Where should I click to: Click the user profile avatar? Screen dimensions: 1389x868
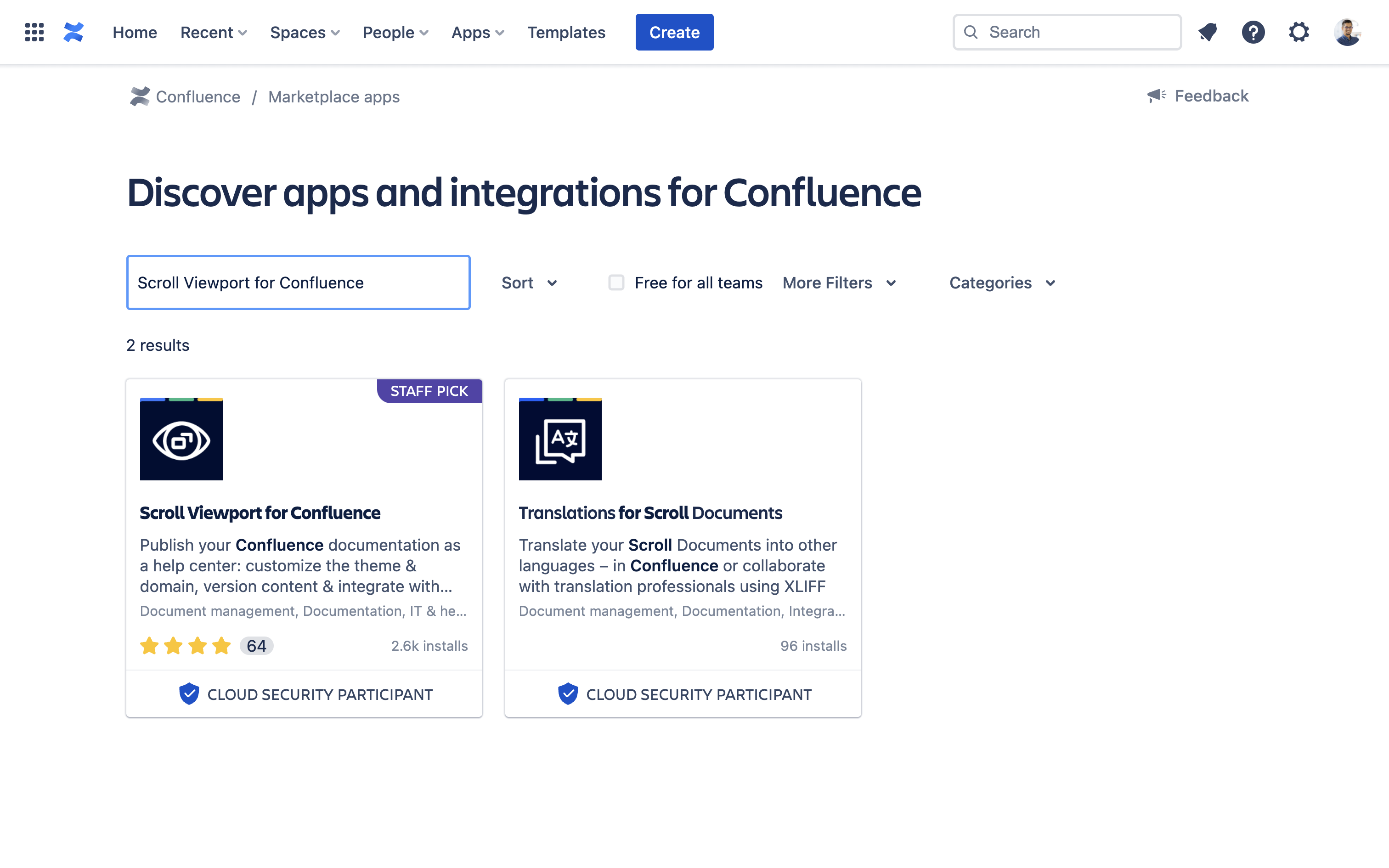1347,32
